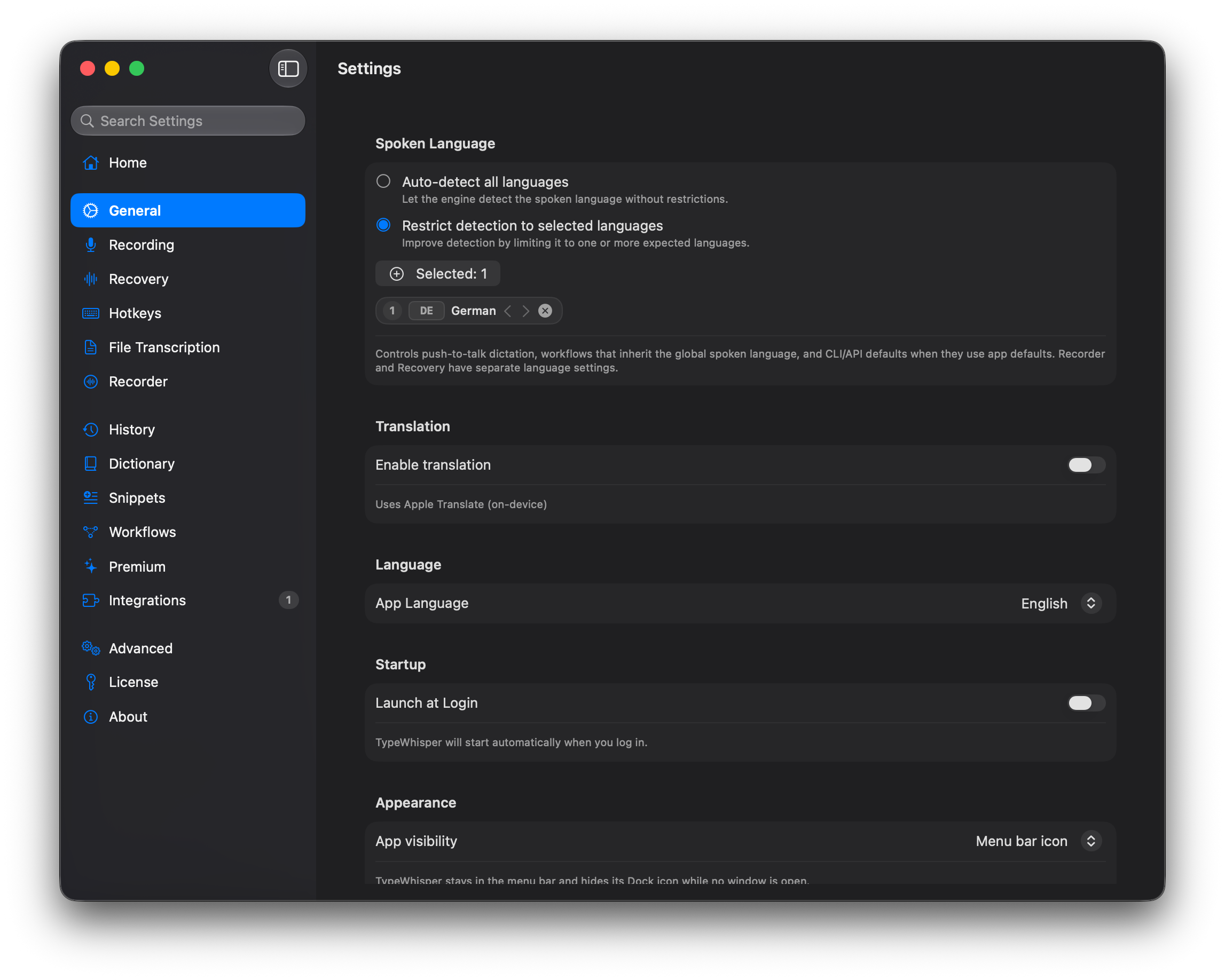
Task: Move German left with the chevron
Action: [508, 311]
